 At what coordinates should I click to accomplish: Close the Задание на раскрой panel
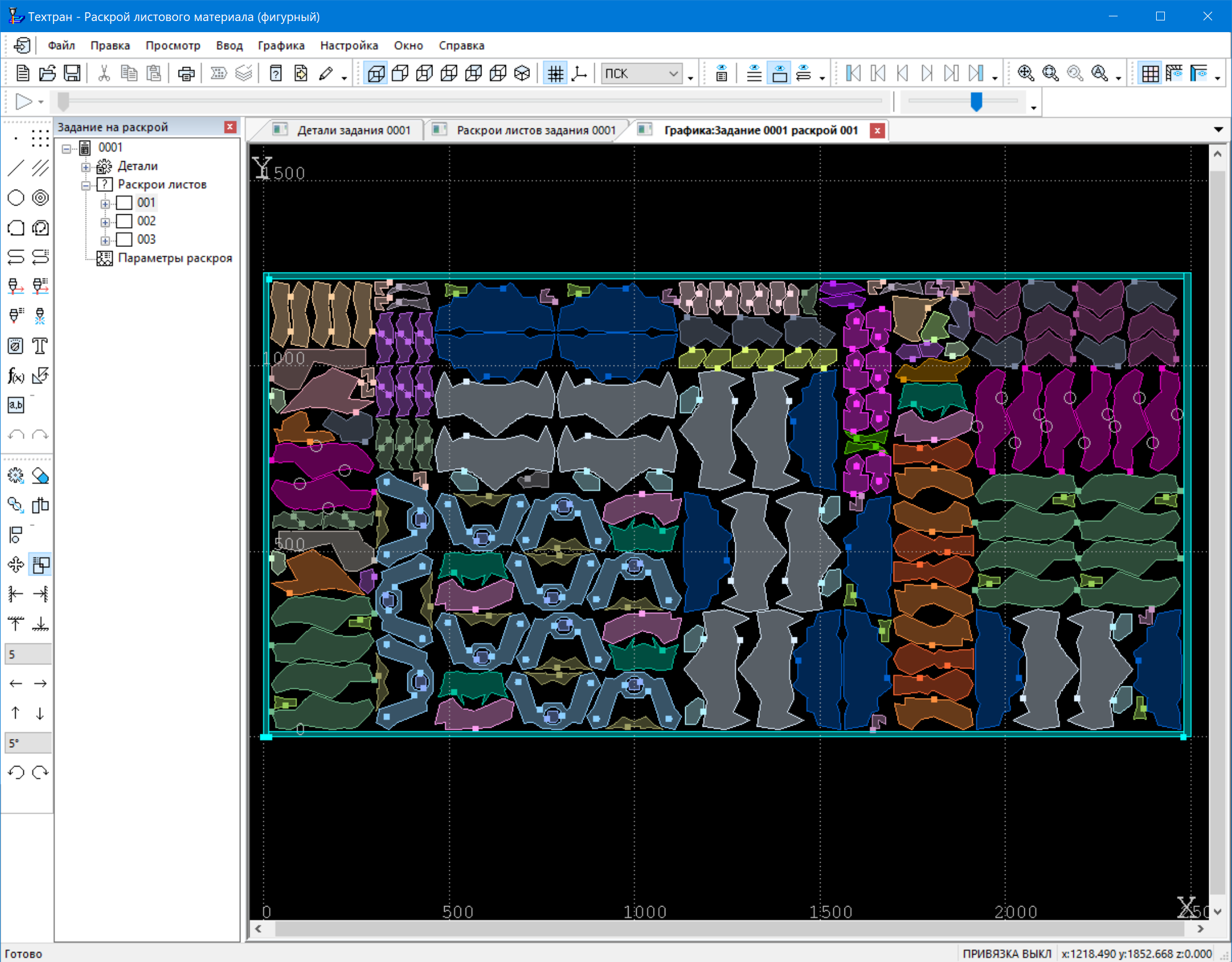point(231,127)
